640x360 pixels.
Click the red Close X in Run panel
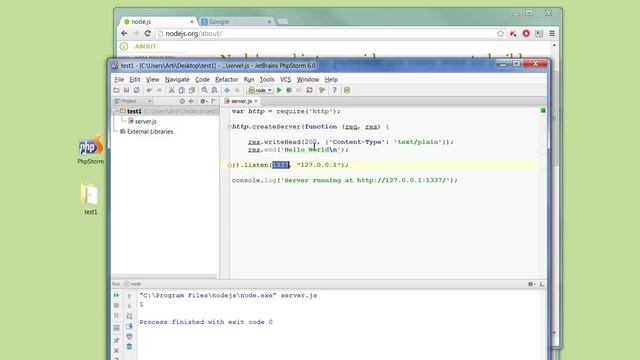[x=116, y=351]
